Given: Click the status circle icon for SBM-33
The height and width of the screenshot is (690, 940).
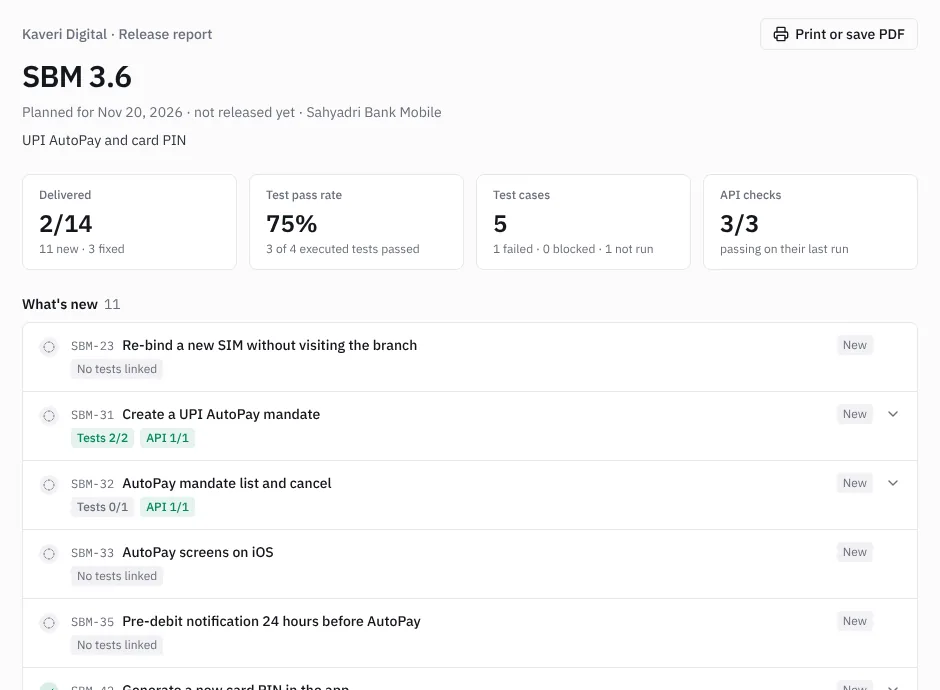Looking at the screenshot, I should coord(49,553).
